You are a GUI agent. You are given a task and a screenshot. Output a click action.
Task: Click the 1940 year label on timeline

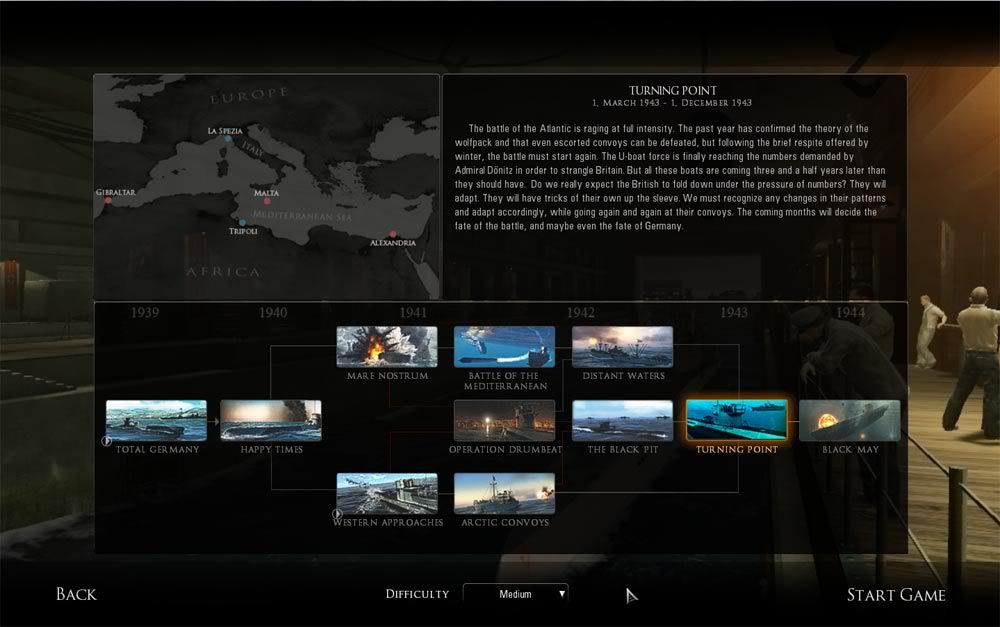coord(273,313)
